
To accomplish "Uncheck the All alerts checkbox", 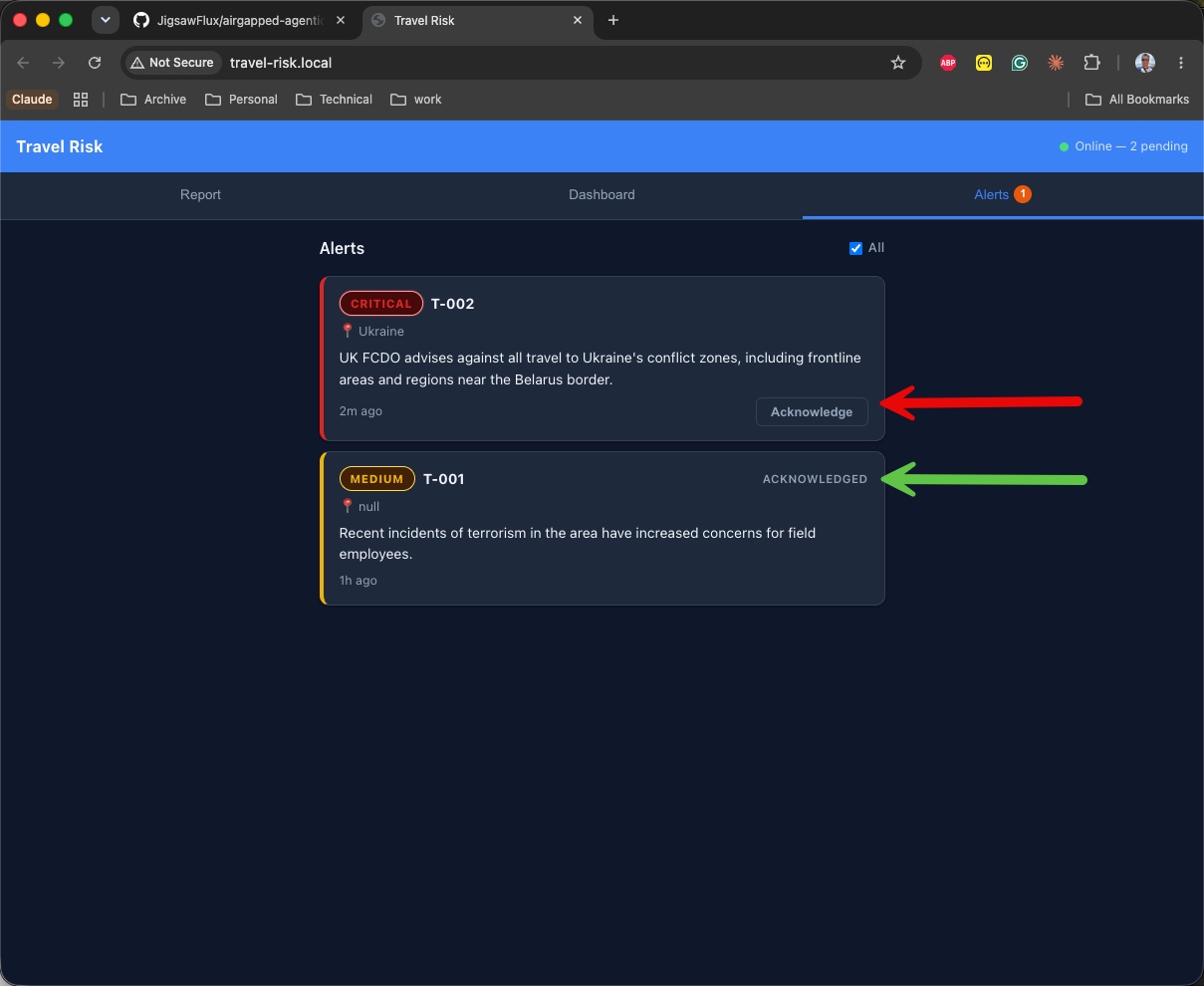I will click(x=855, y=248).
